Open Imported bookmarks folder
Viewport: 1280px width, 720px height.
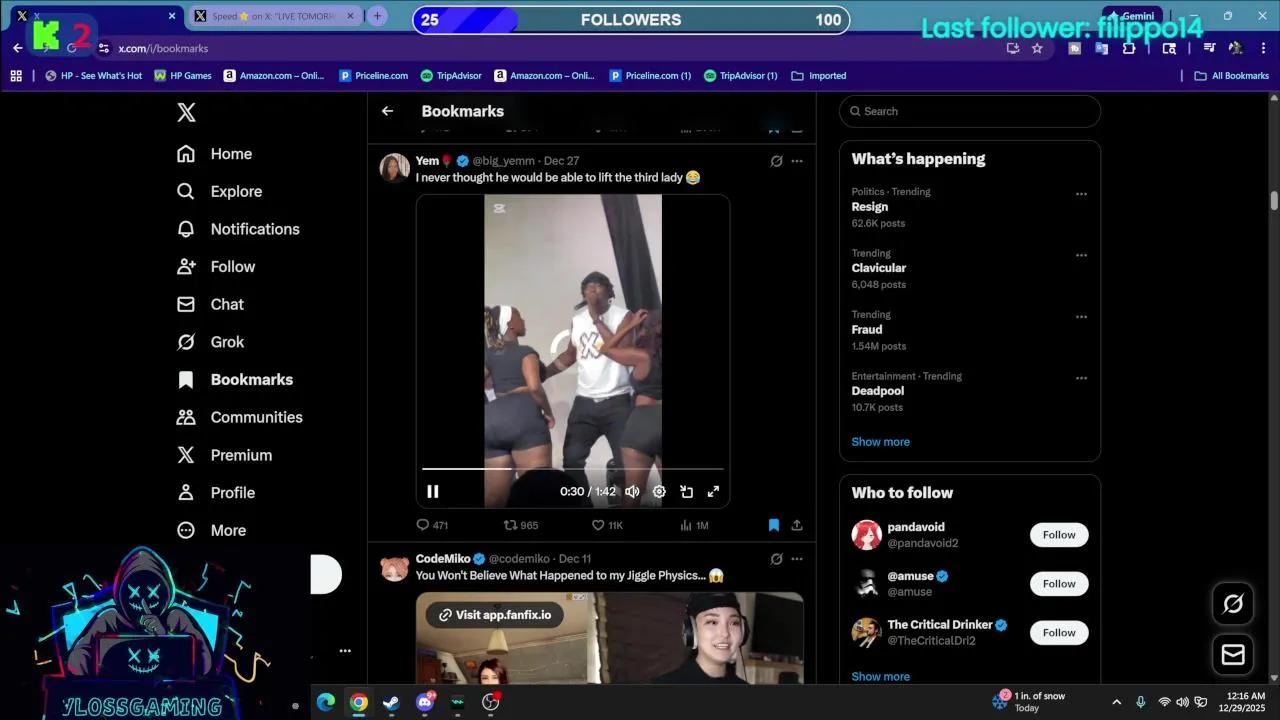(x=819, y=76)
